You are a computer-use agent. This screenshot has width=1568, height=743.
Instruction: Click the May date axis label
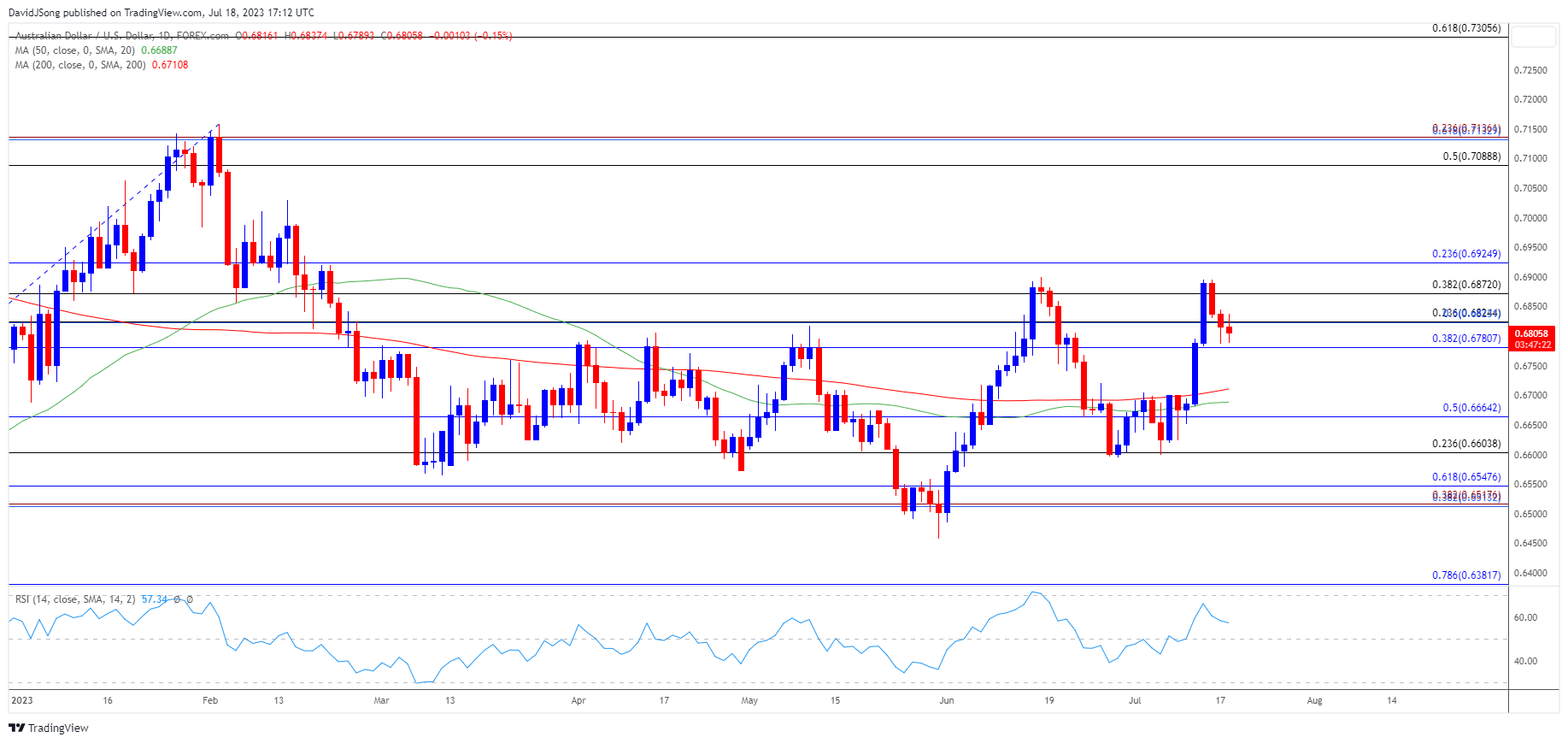coord(749,700)
